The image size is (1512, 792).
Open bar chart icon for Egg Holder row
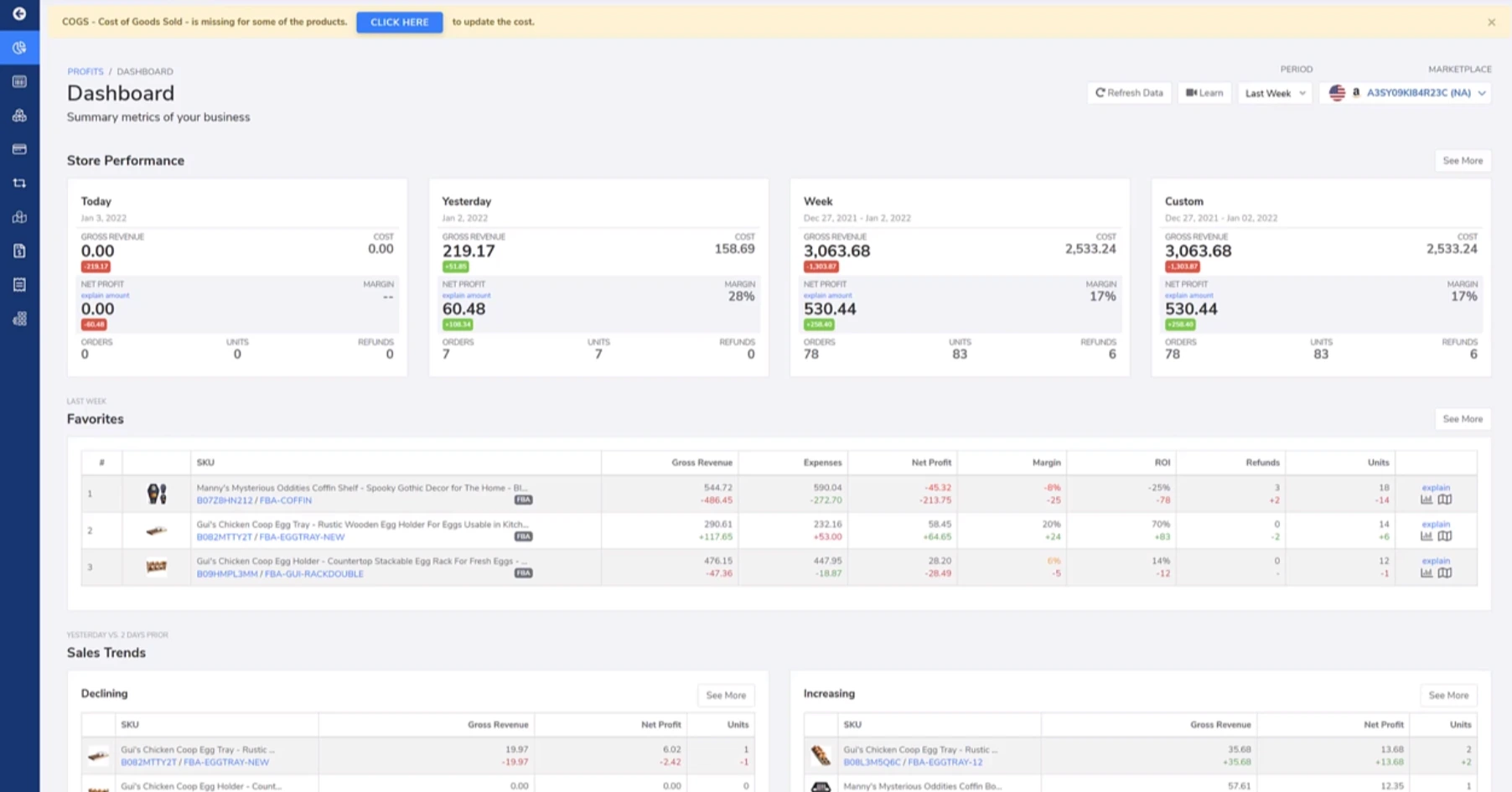click(x=1426, y=573)
